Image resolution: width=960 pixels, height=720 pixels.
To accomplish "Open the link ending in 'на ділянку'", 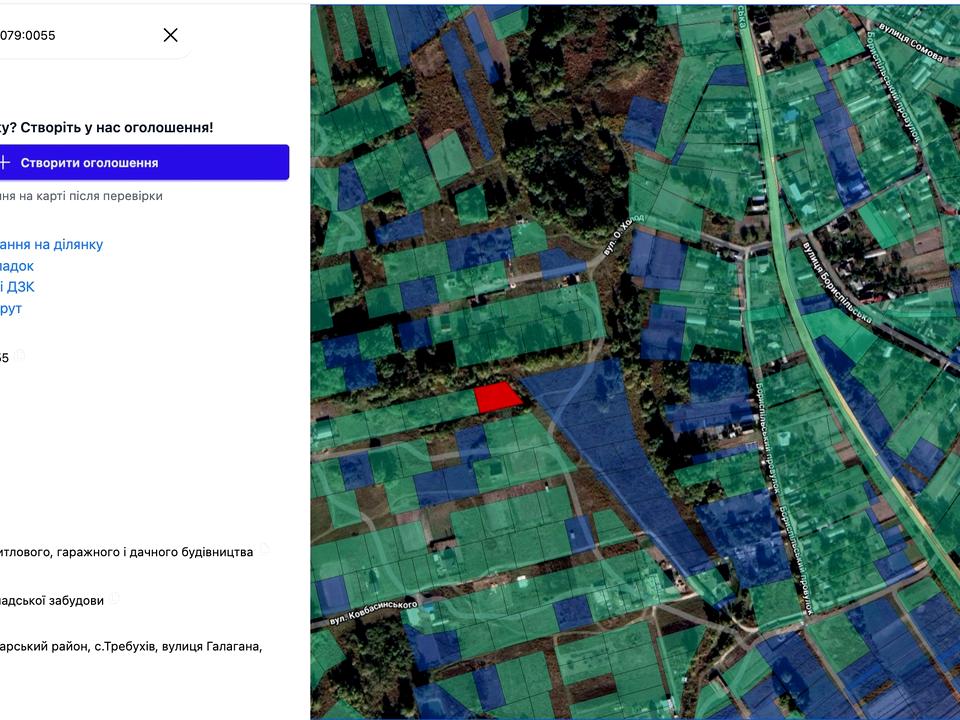I will [x=51, y=244].
